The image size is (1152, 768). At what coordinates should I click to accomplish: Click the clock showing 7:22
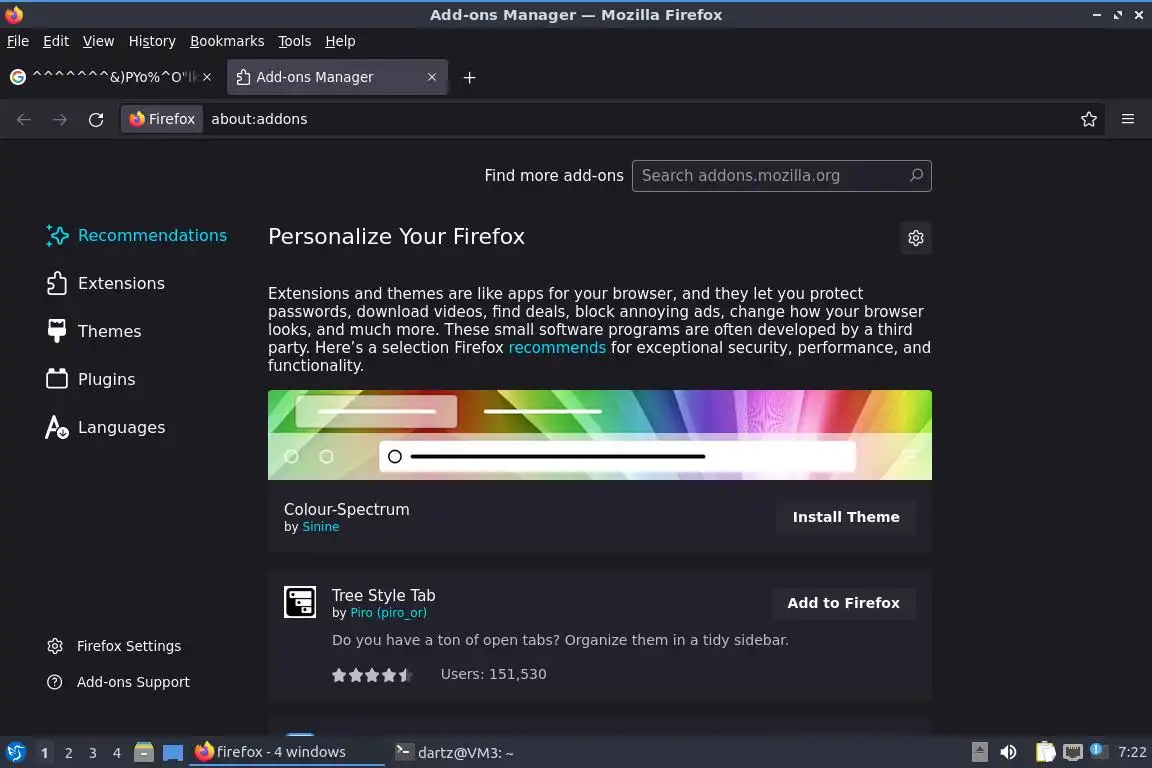click(x=1132, y=752)
